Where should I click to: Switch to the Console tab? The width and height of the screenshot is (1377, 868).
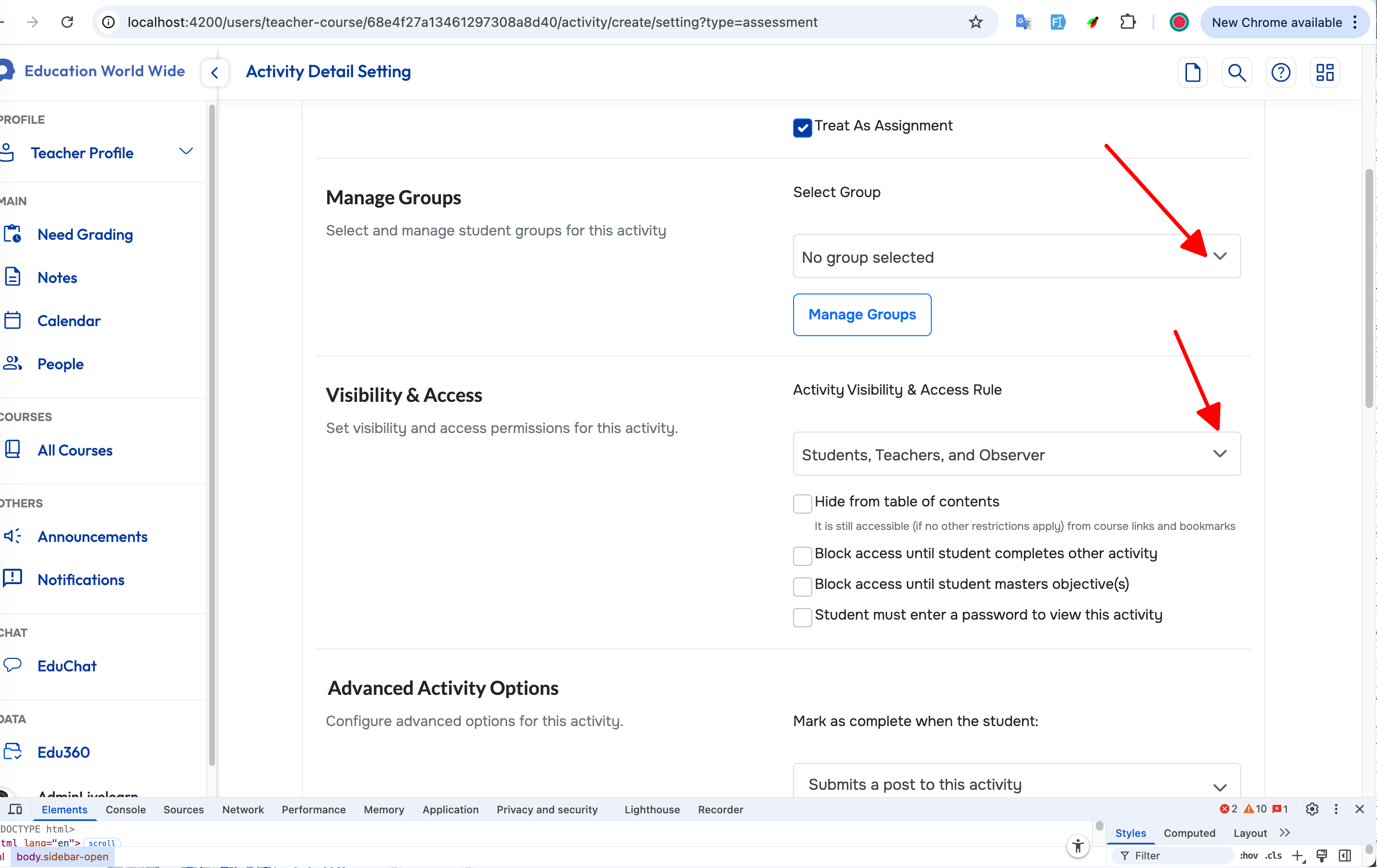click(x=125, y=809)
